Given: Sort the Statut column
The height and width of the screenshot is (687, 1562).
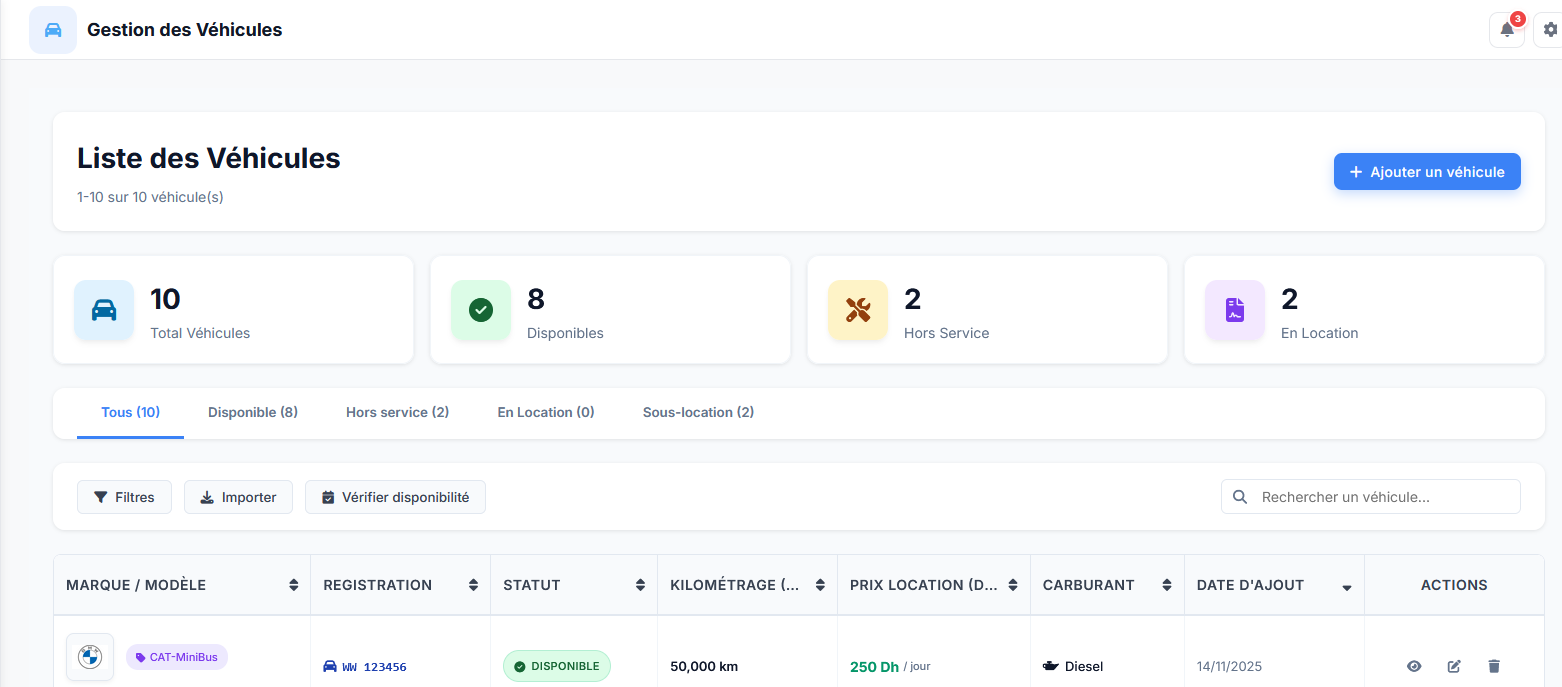Looking at the screenshot, I should tap(640, 585).
